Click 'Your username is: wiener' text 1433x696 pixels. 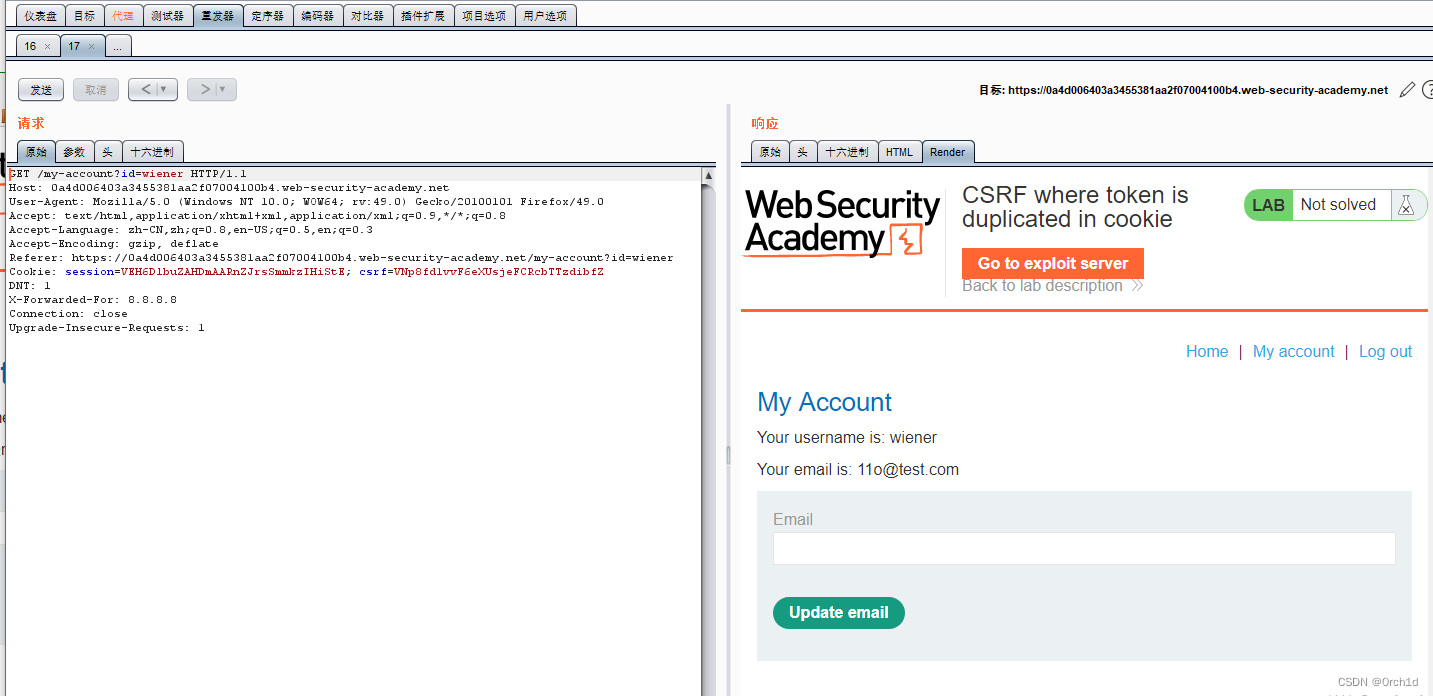click(x=847, y=438)
